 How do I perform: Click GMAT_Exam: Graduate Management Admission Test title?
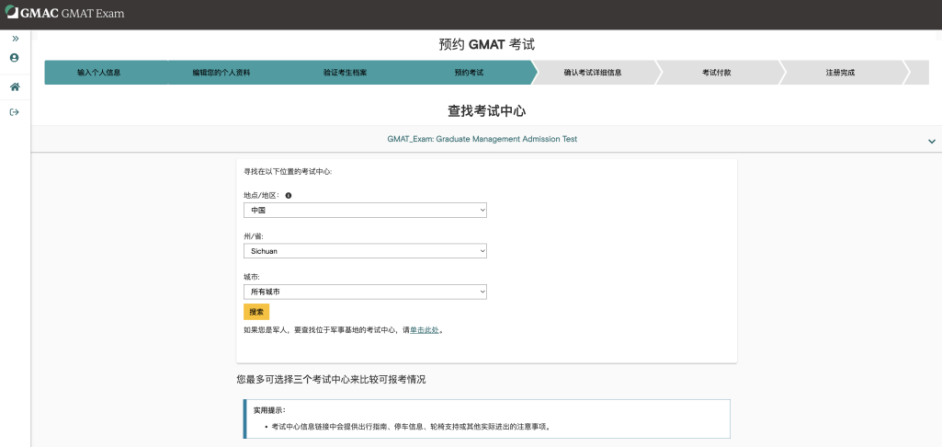(482, 139)
